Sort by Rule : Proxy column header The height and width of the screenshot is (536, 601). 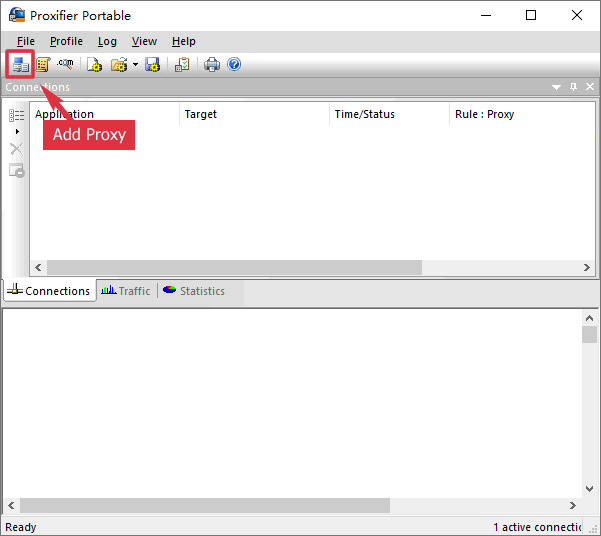click(x=522, y=114)
